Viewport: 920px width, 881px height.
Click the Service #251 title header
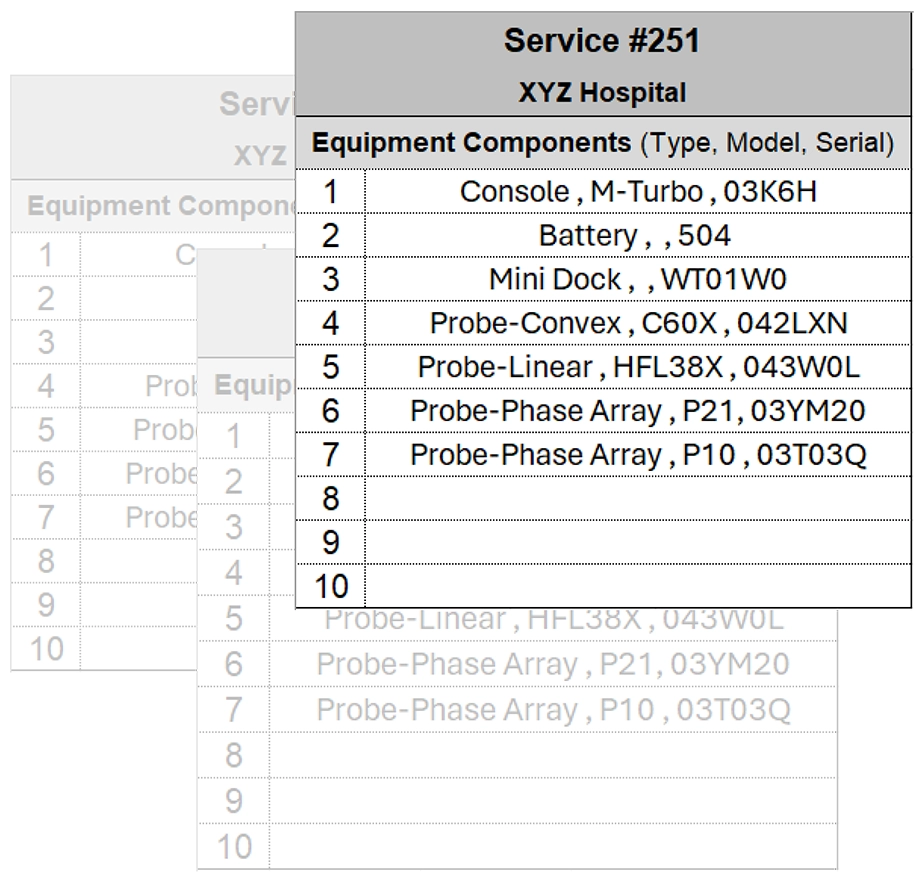tap(602, 41)
